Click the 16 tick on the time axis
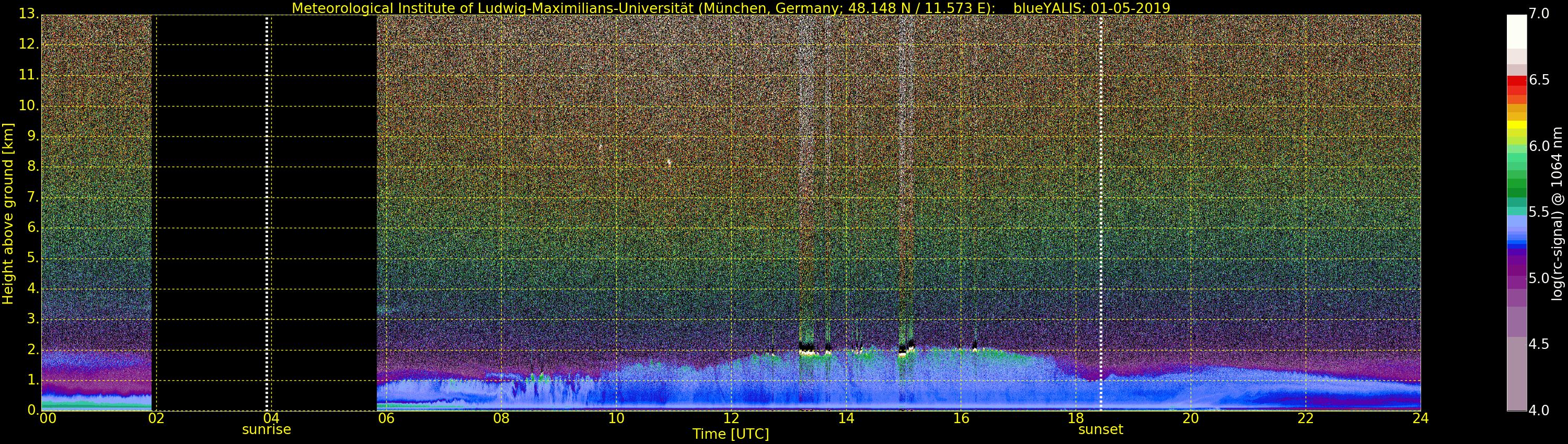 tap(961, 418)
